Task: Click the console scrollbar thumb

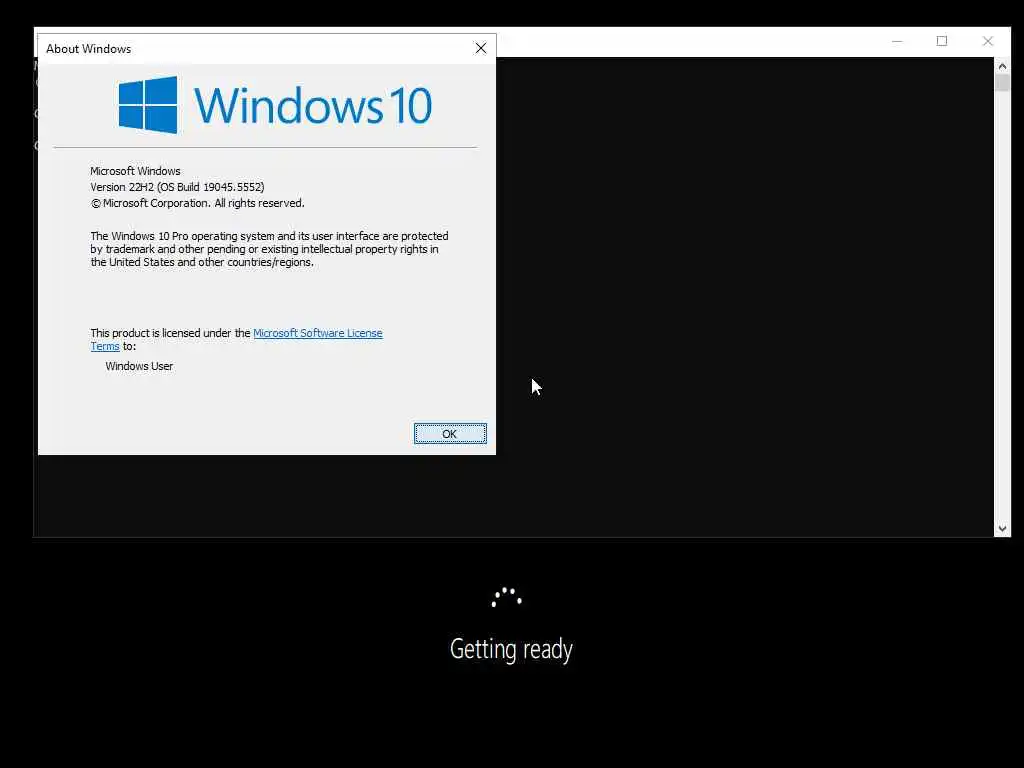Action: coord(1002,83)
